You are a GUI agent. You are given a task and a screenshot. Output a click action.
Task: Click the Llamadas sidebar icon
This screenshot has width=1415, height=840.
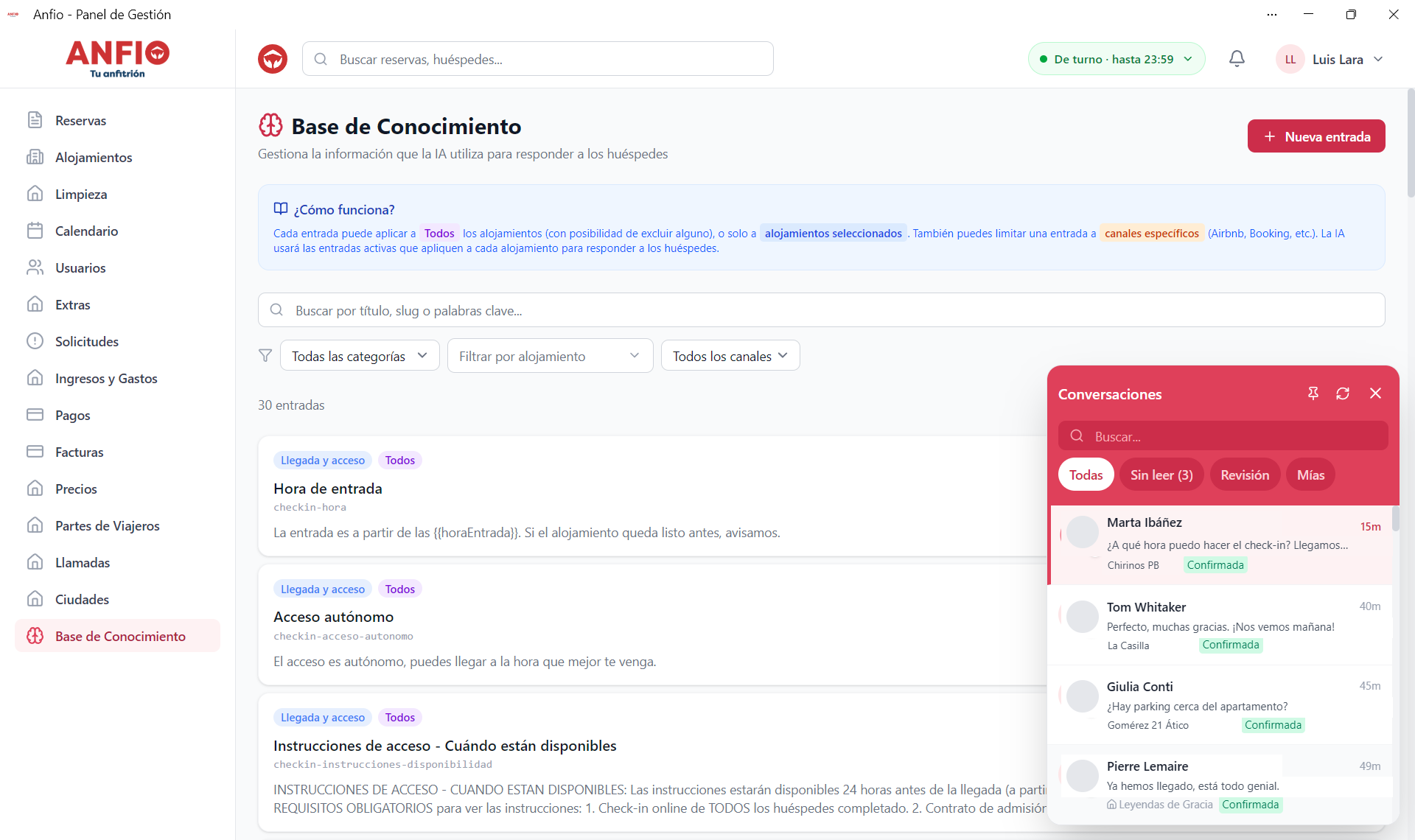[35, 562]
